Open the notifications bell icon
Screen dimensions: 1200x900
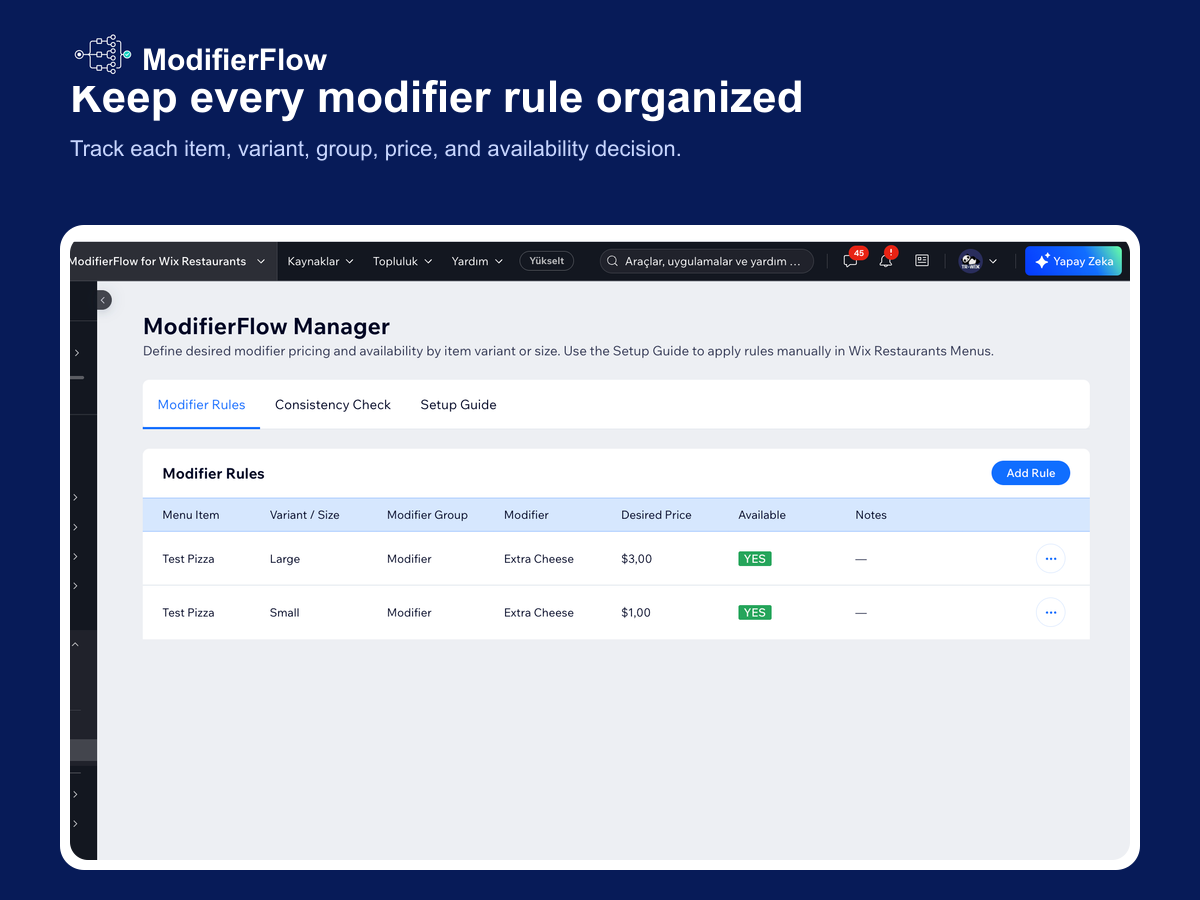[886, 261]
